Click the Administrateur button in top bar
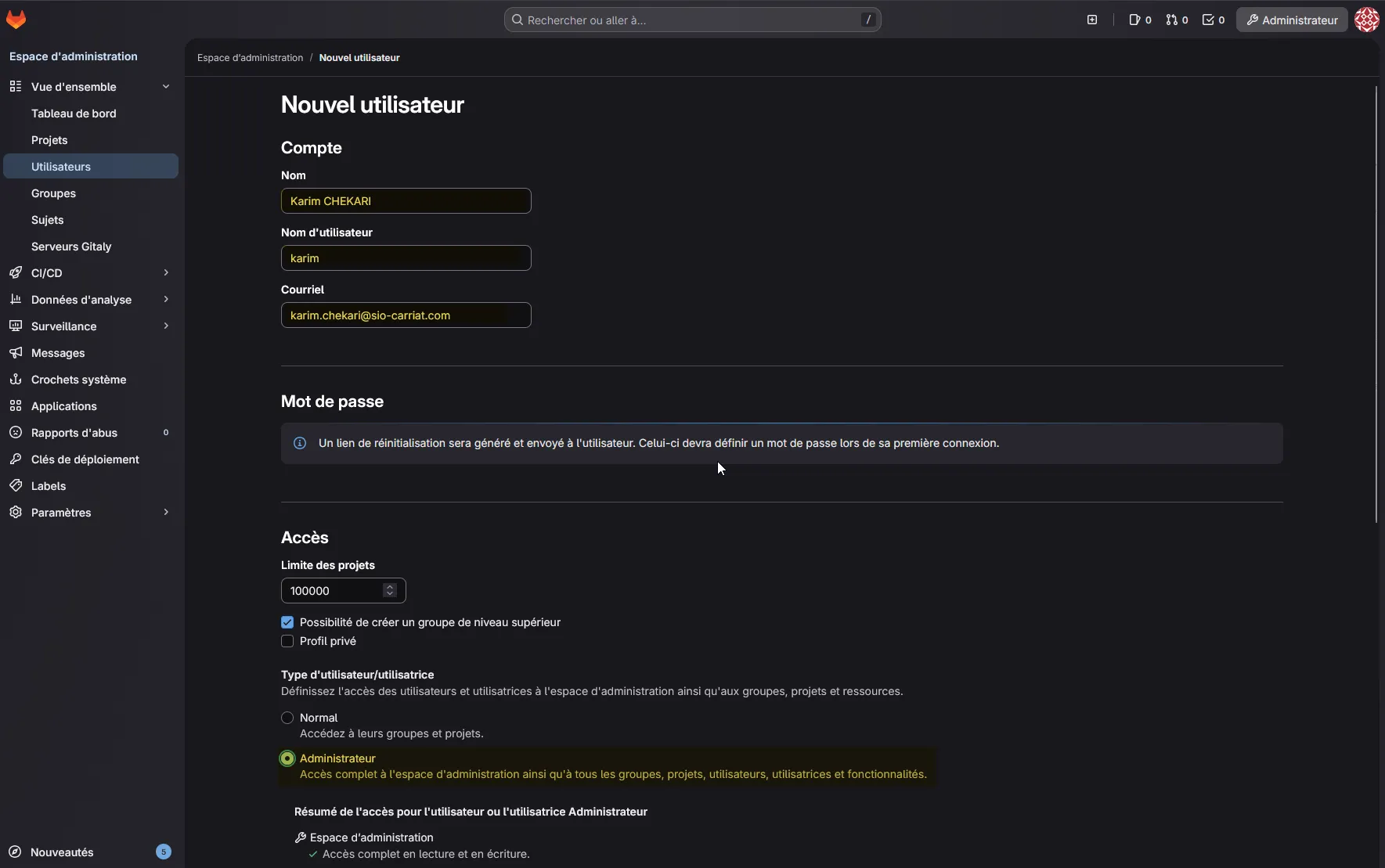Screen dimensions: 1385x868 1292,20
